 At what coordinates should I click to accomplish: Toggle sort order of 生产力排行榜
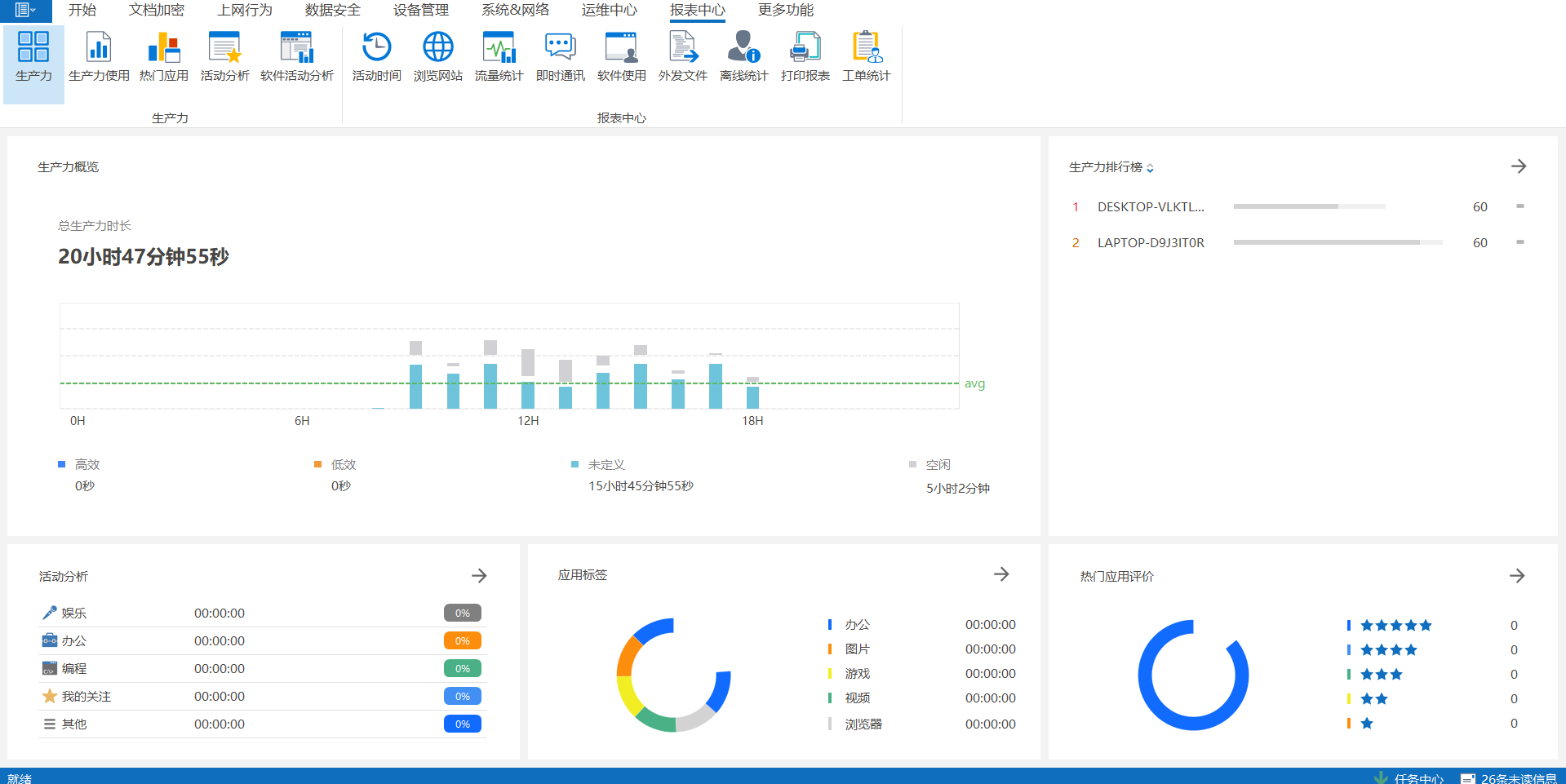(x=1150, y=168)
